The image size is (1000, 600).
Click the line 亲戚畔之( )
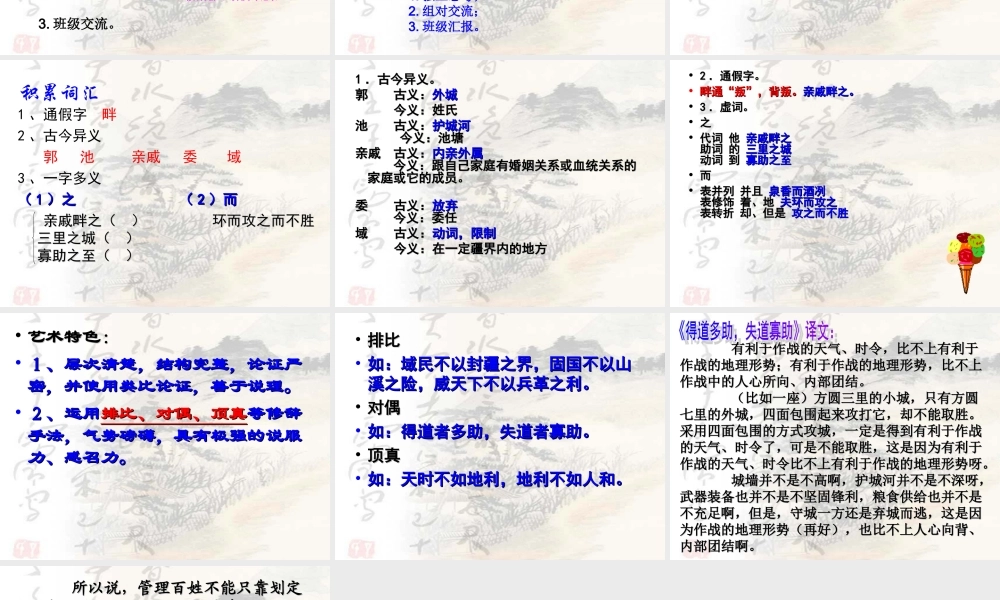[x=90, y=221]
